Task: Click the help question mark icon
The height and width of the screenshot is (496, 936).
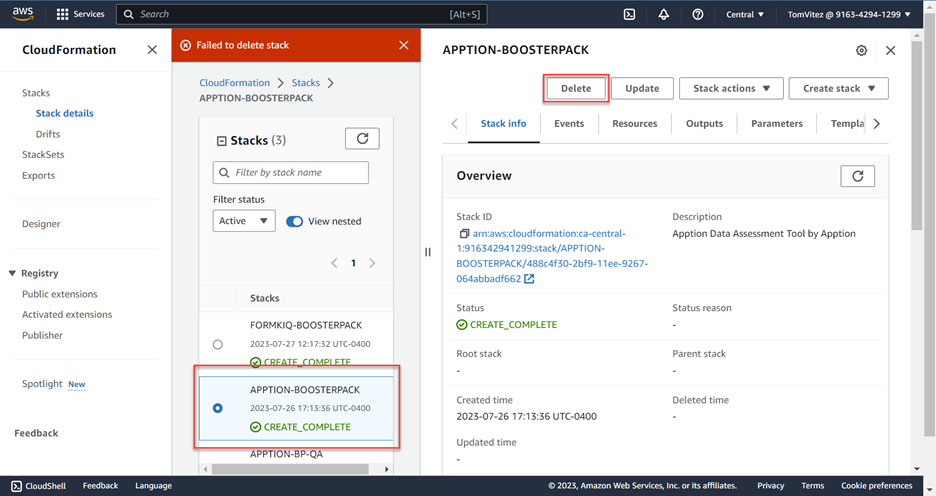Action: point(698,15)
